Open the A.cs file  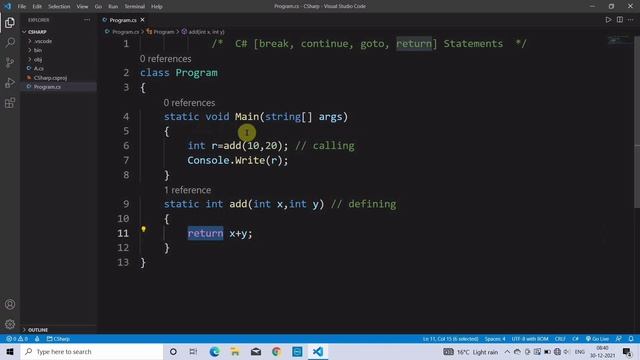tap(38, 69)
